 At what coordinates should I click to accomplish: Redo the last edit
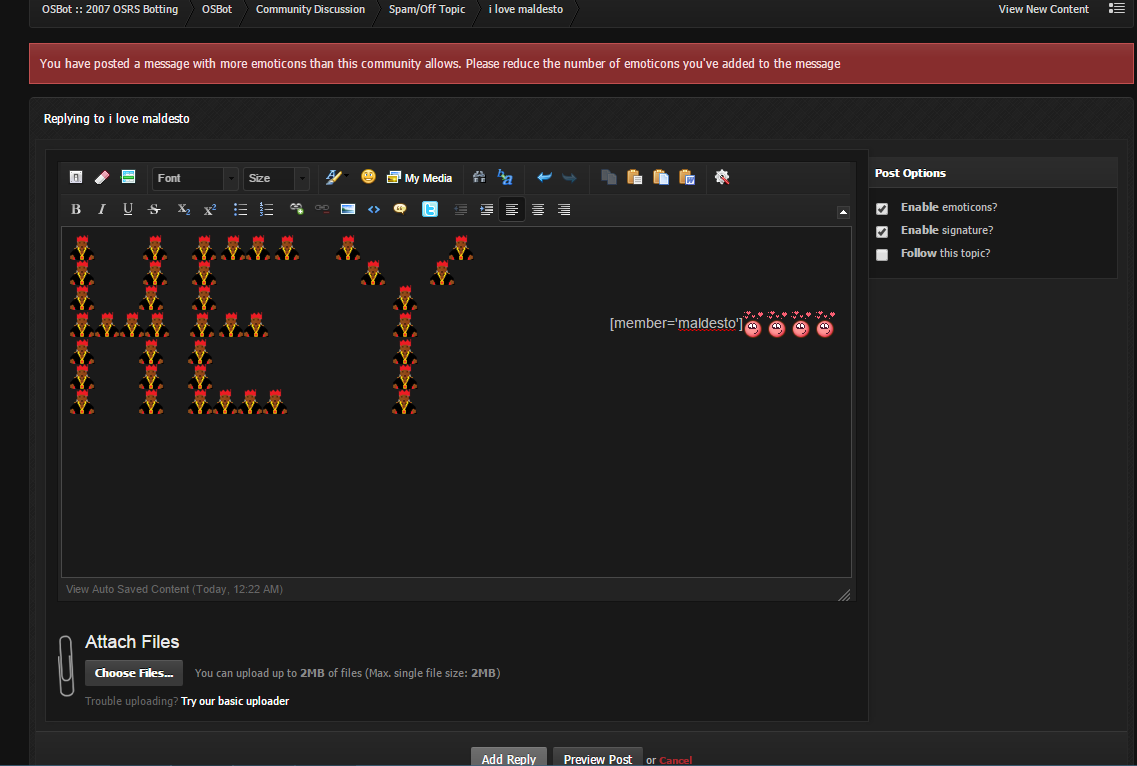[570, 177]
